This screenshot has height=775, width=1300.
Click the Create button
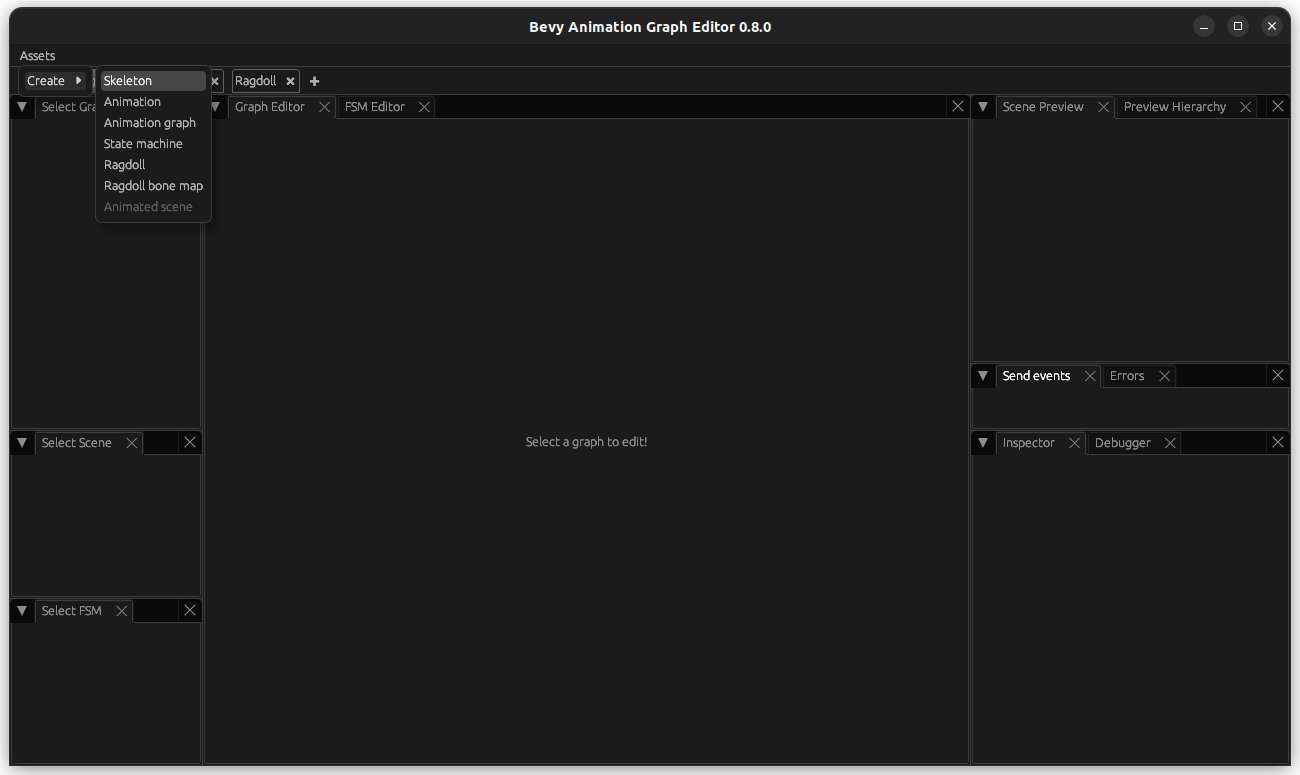click(x=48, y=80)
